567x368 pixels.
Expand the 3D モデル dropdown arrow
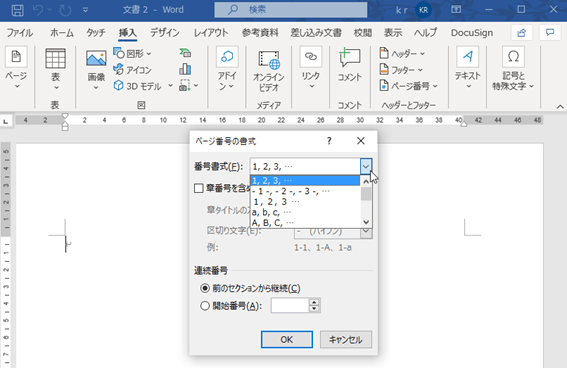coord(170,86)
